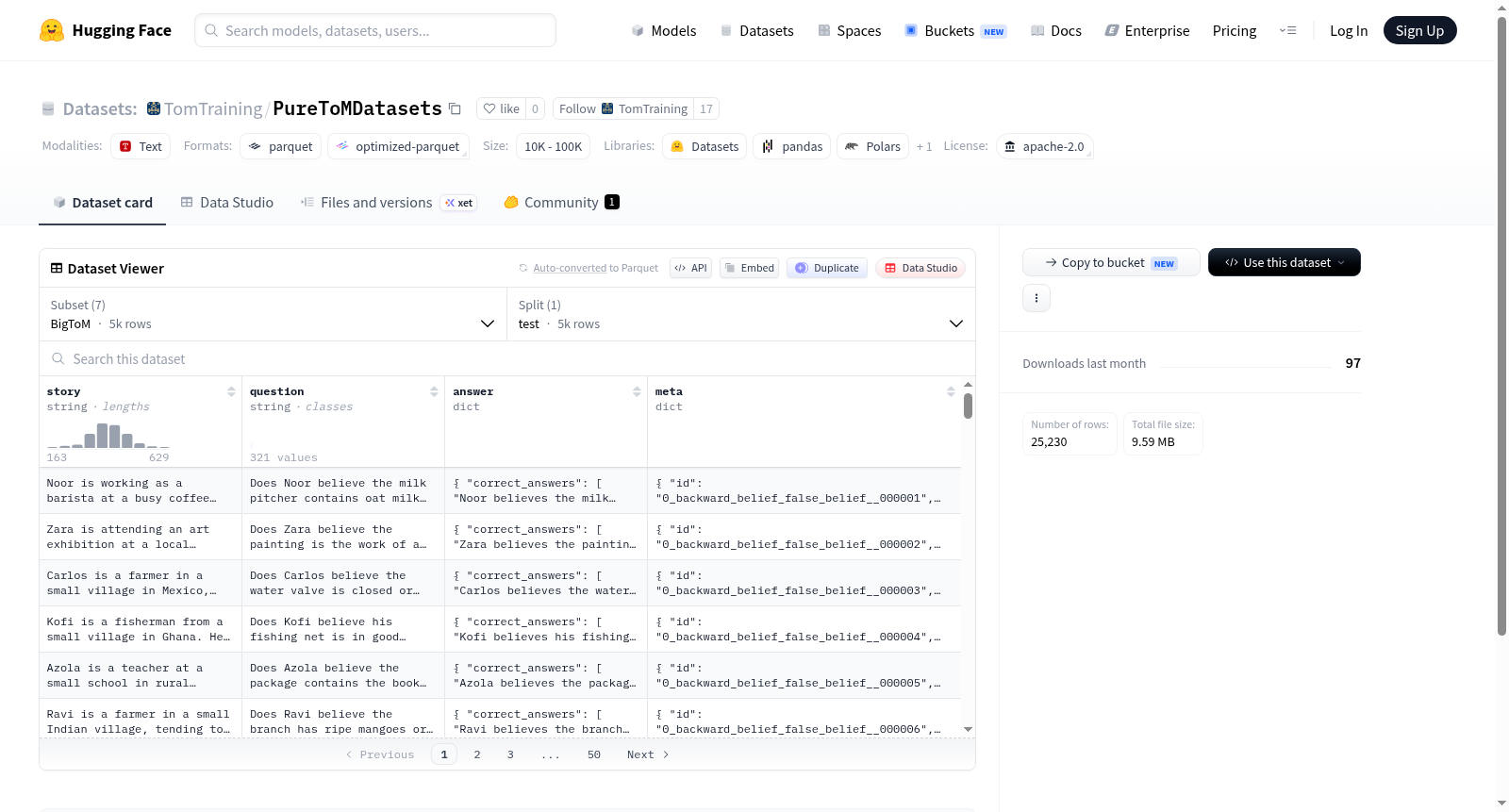
Task: Open the API button in Dataset Viewer
Action: coord(690,268)
